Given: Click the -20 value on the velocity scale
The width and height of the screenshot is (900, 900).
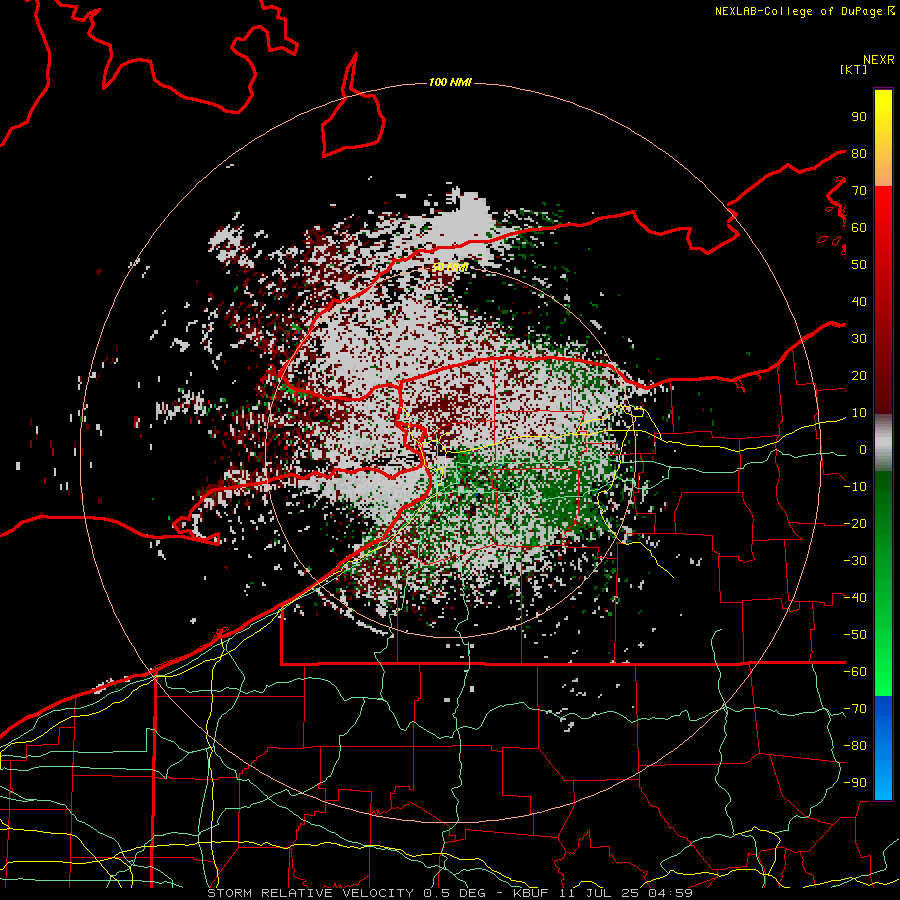Looking at the screenshot, I should (x=855, y=523).
